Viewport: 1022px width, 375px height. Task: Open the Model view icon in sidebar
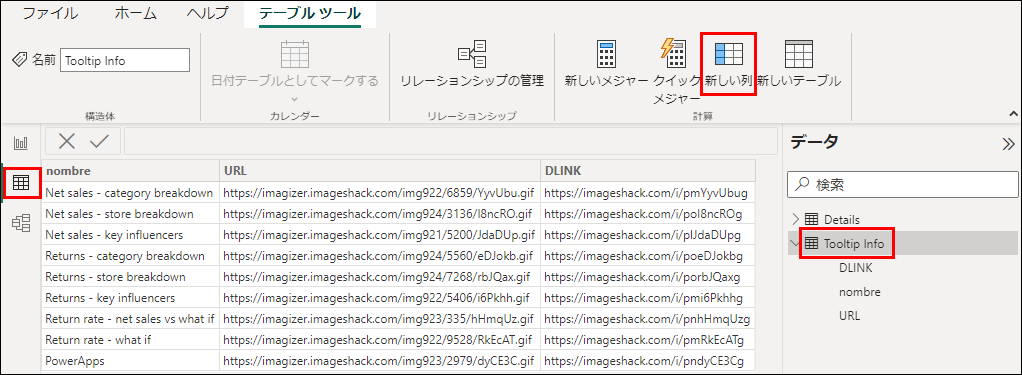[22, 224]
